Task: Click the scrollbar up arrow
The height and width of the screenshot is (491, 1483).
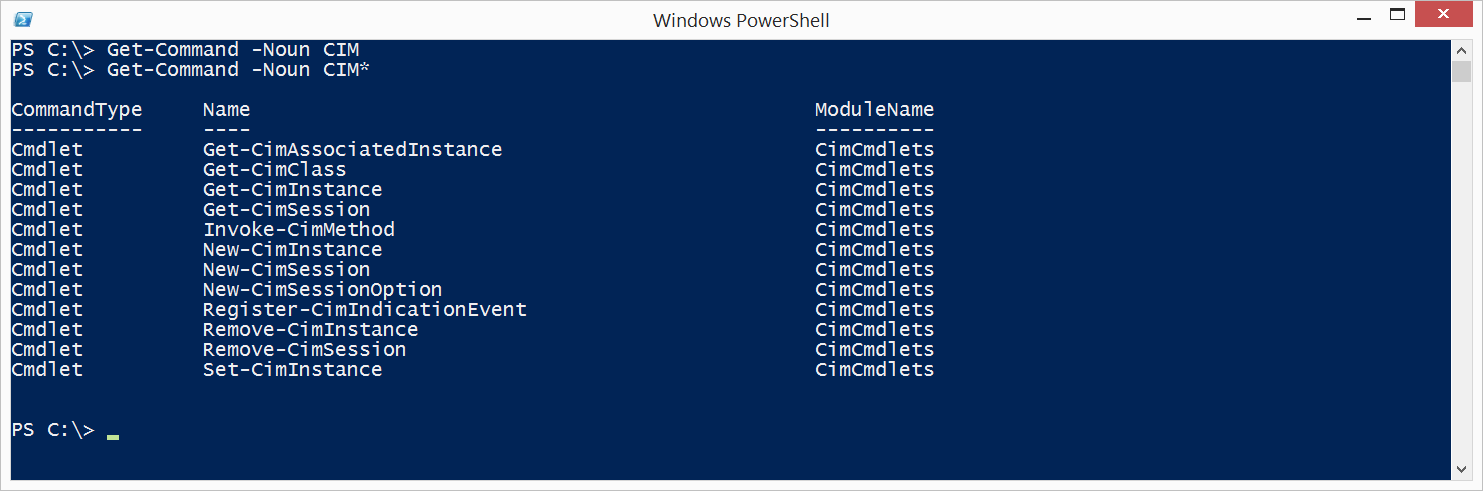Action: pos(1462,50)
